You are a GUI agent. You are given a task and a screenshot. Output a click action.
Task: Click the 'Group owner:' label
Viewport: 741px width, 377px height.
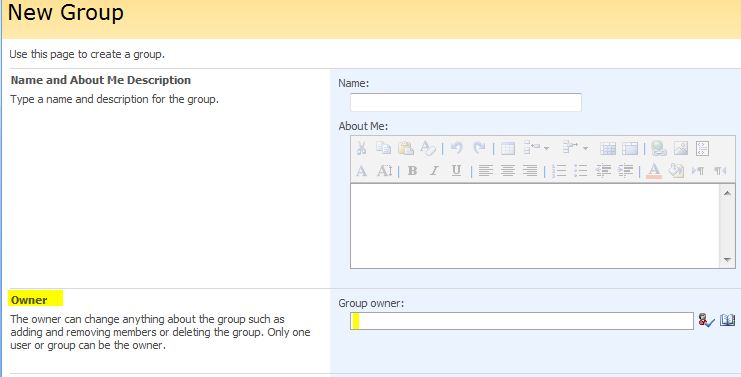pyautogui.click(x=371, y=304)
